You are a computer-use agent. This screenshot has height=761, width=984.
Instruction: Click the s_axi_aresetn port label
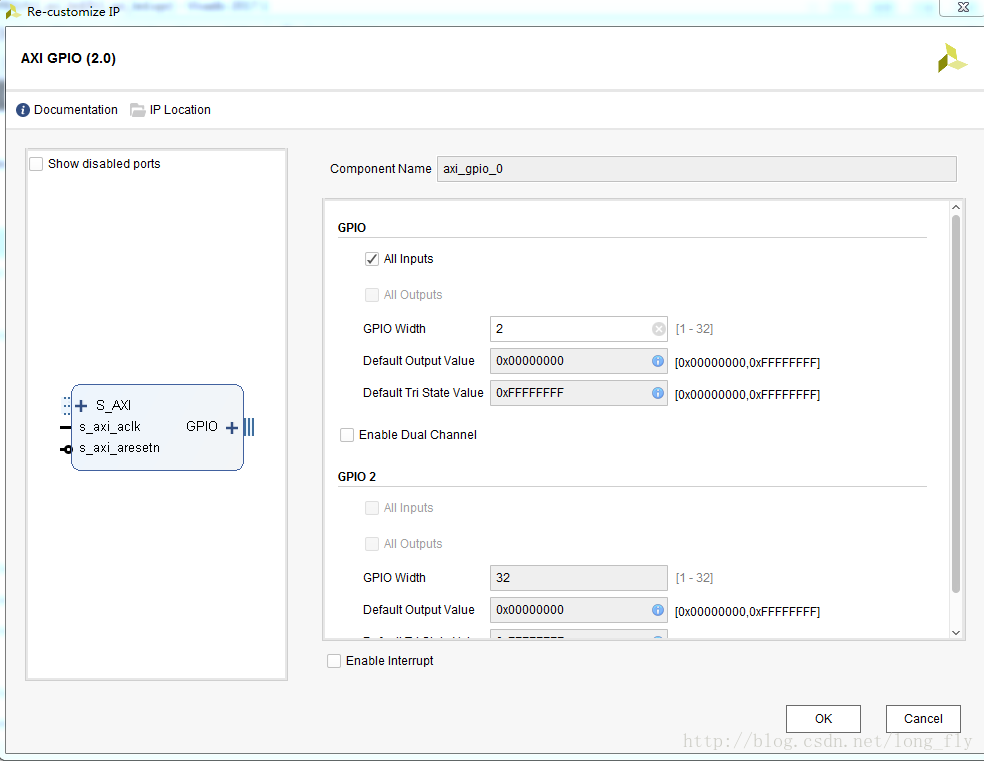coord(119,449)
